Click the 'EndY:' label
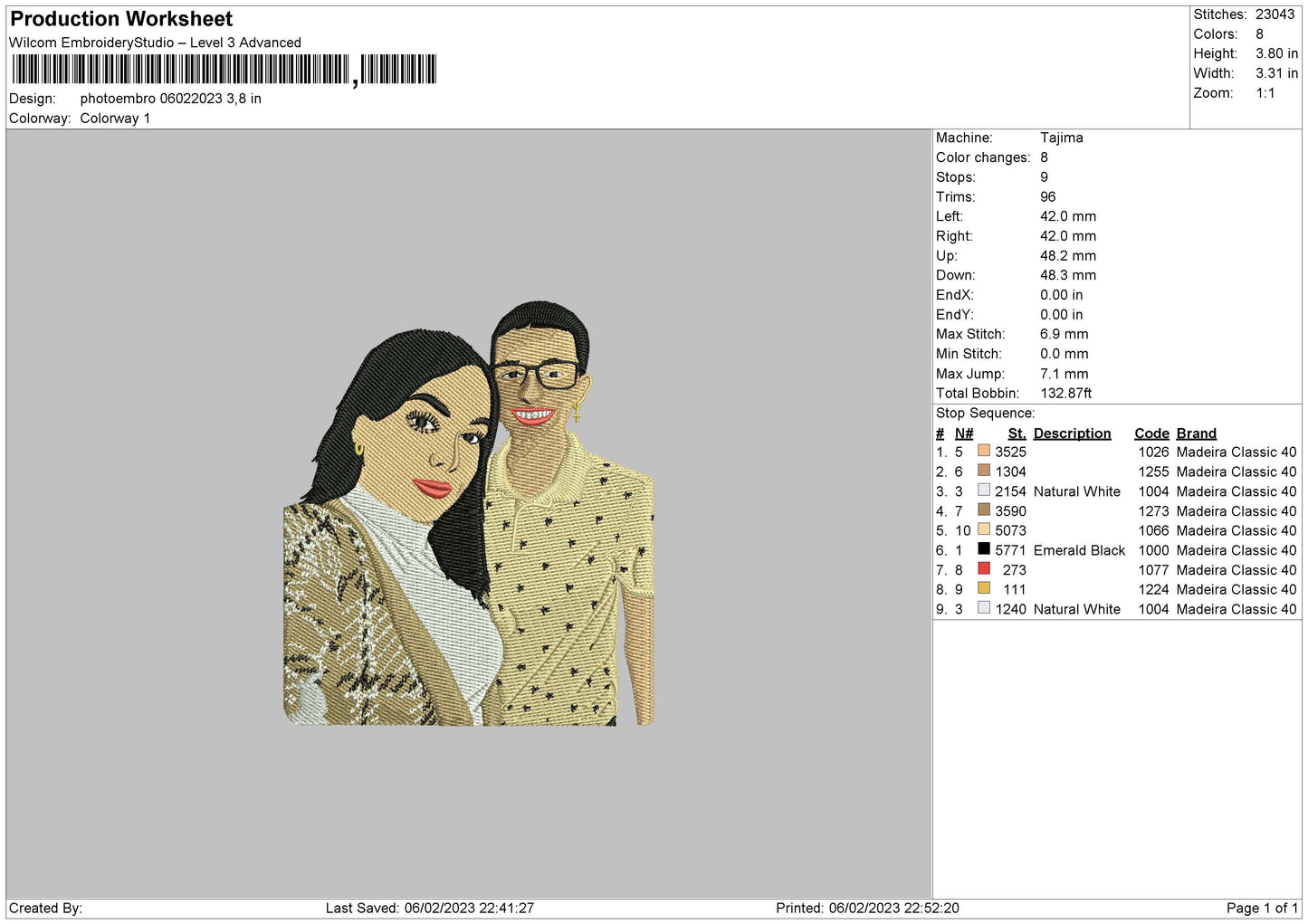 [x=955, y=314]
